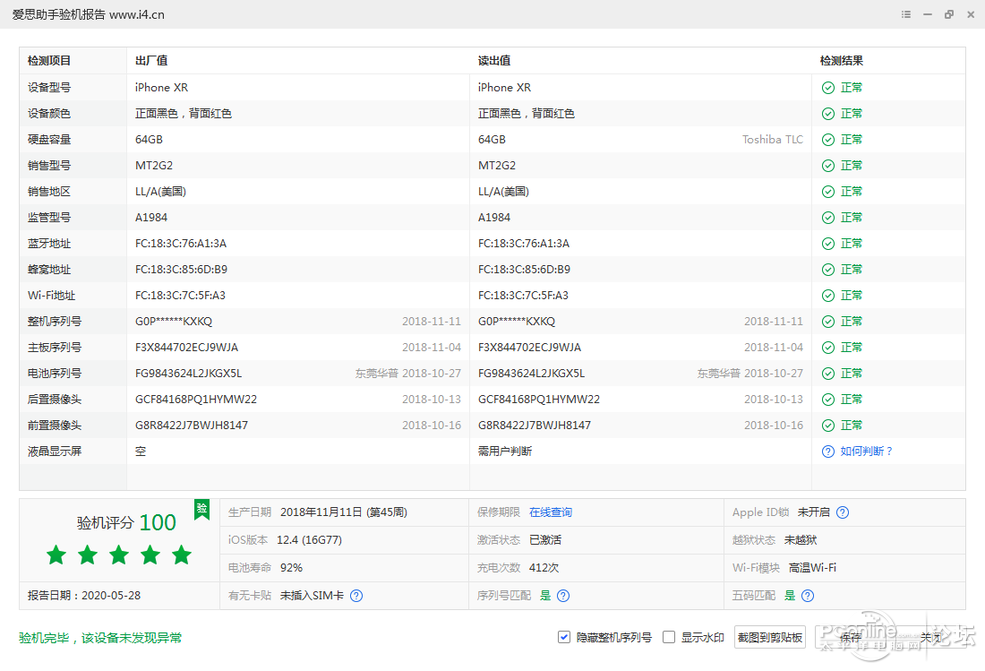Click factory color 正面黑色，背面红色
Screen dimensions: 985x671
(183, 114)
